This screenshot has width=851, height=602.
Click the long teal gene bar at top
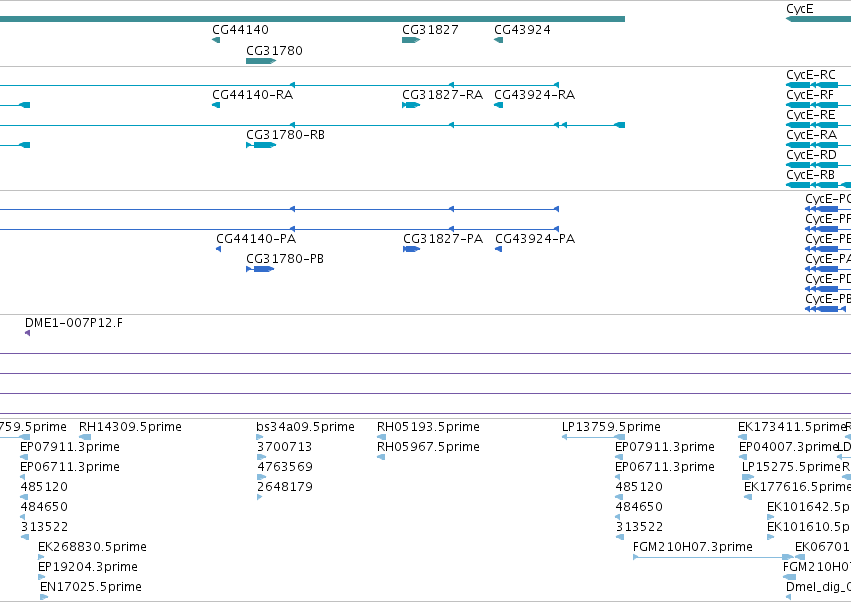pos(312,19)
